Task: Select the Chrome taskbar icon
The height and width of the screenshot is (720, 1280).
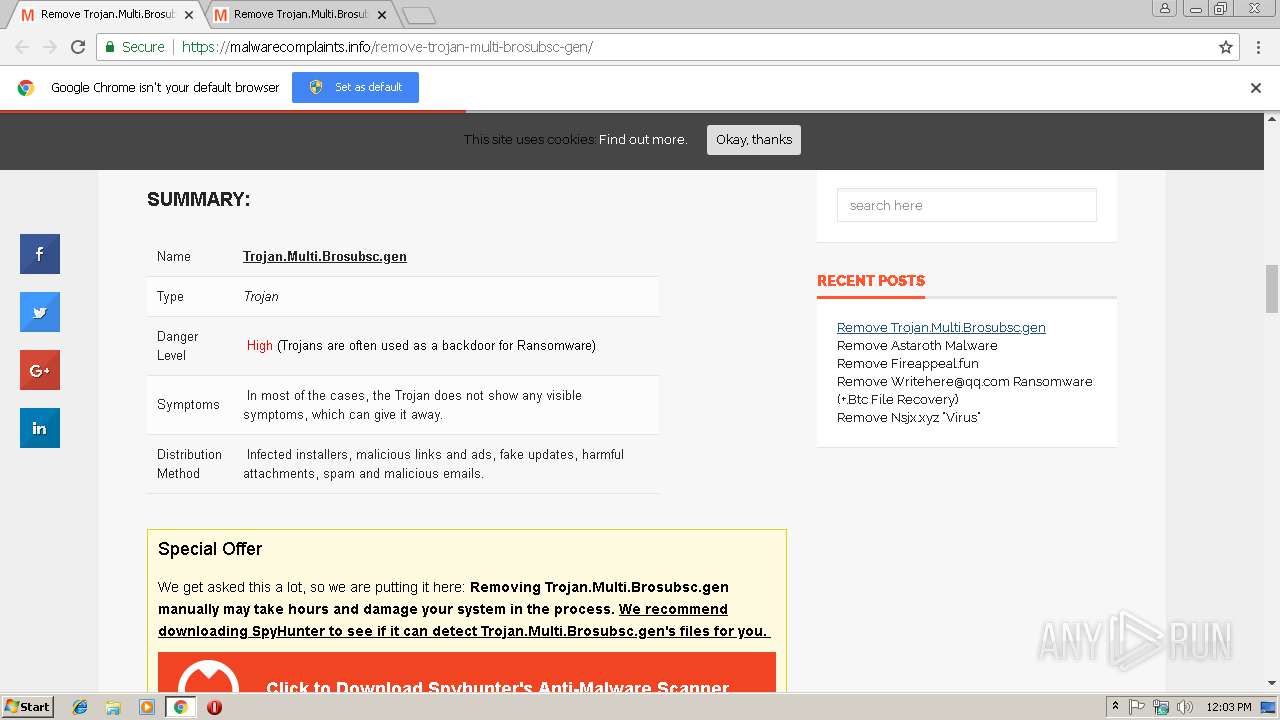Action: [180, 707]
